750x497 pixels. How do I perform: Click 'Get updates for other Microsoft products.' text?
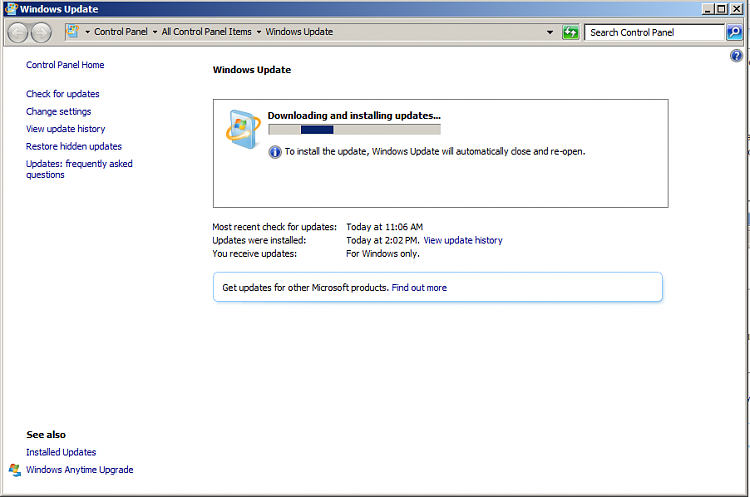pos(305,287)
